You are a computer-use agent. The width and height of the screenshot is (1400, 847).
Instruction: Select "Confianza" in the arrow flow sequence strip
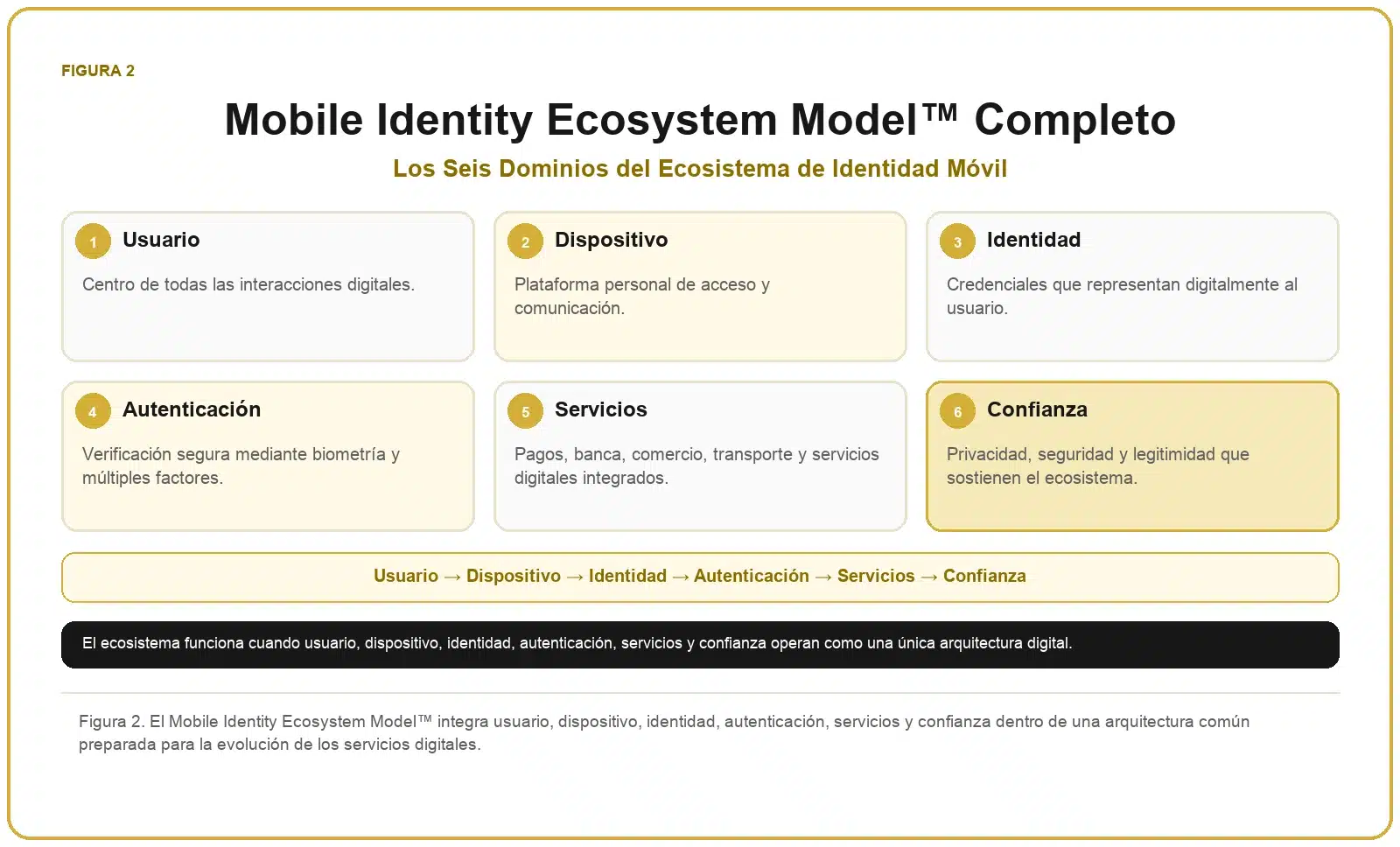[984, 576]
